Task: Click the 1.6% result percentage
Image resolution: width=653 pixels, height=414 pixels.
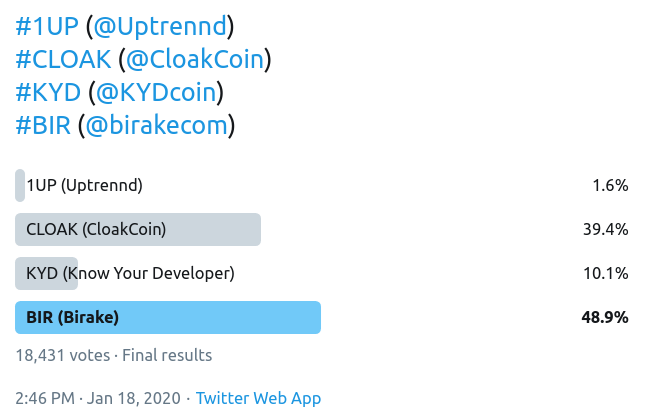Action: [610, 185]
